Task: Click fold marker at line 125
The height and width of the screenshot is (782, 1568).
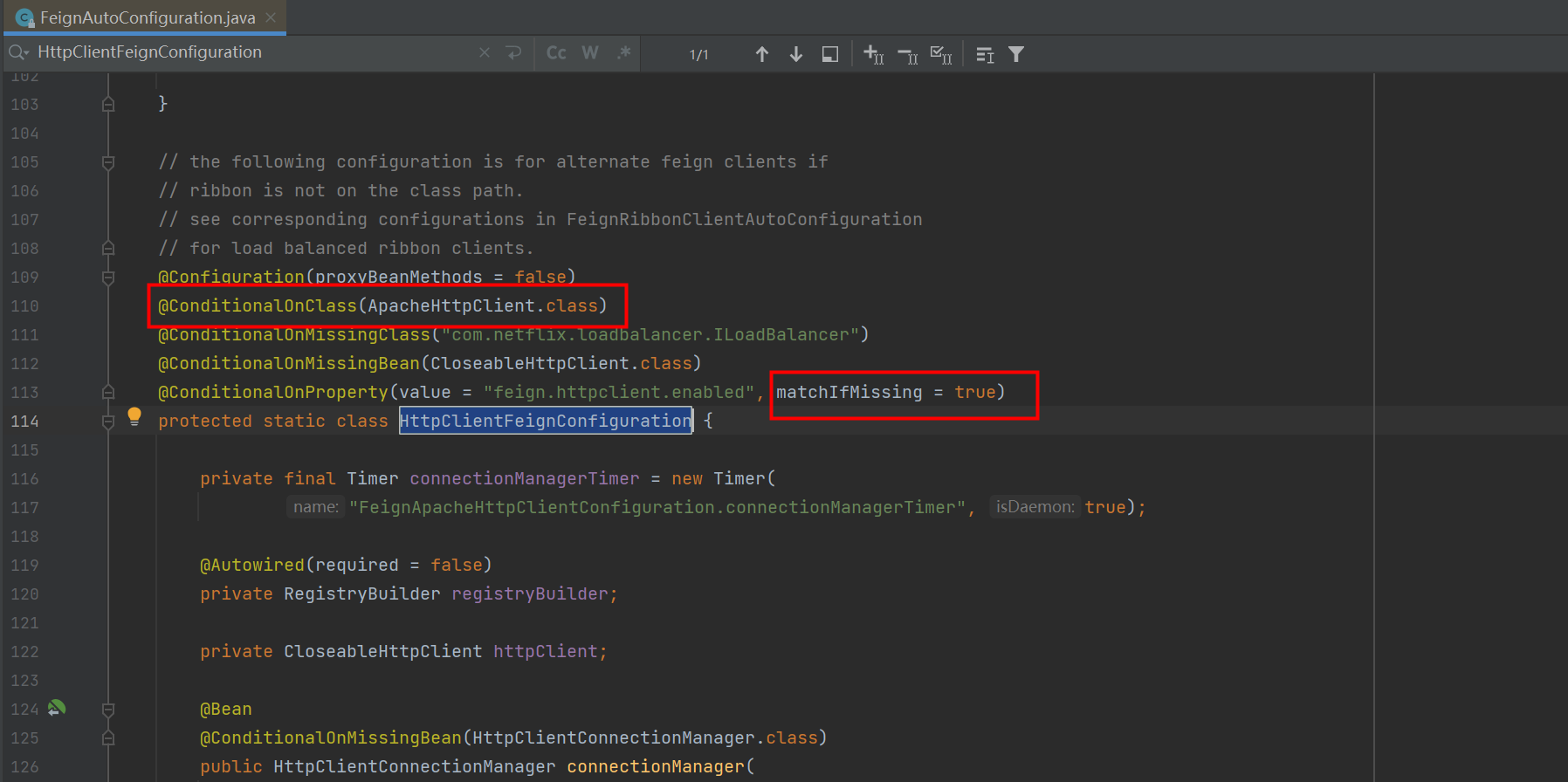Action: pos(108,738)
